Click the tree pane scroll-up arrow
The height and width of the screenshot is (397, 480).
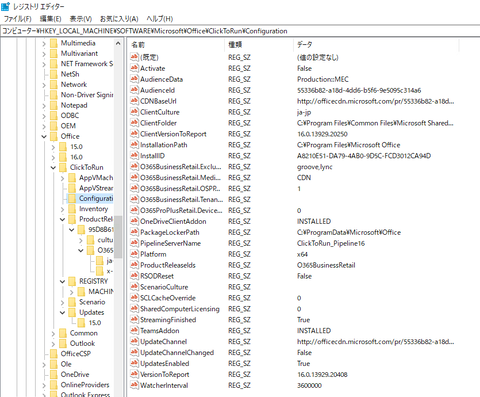click(x=118, y=43)
